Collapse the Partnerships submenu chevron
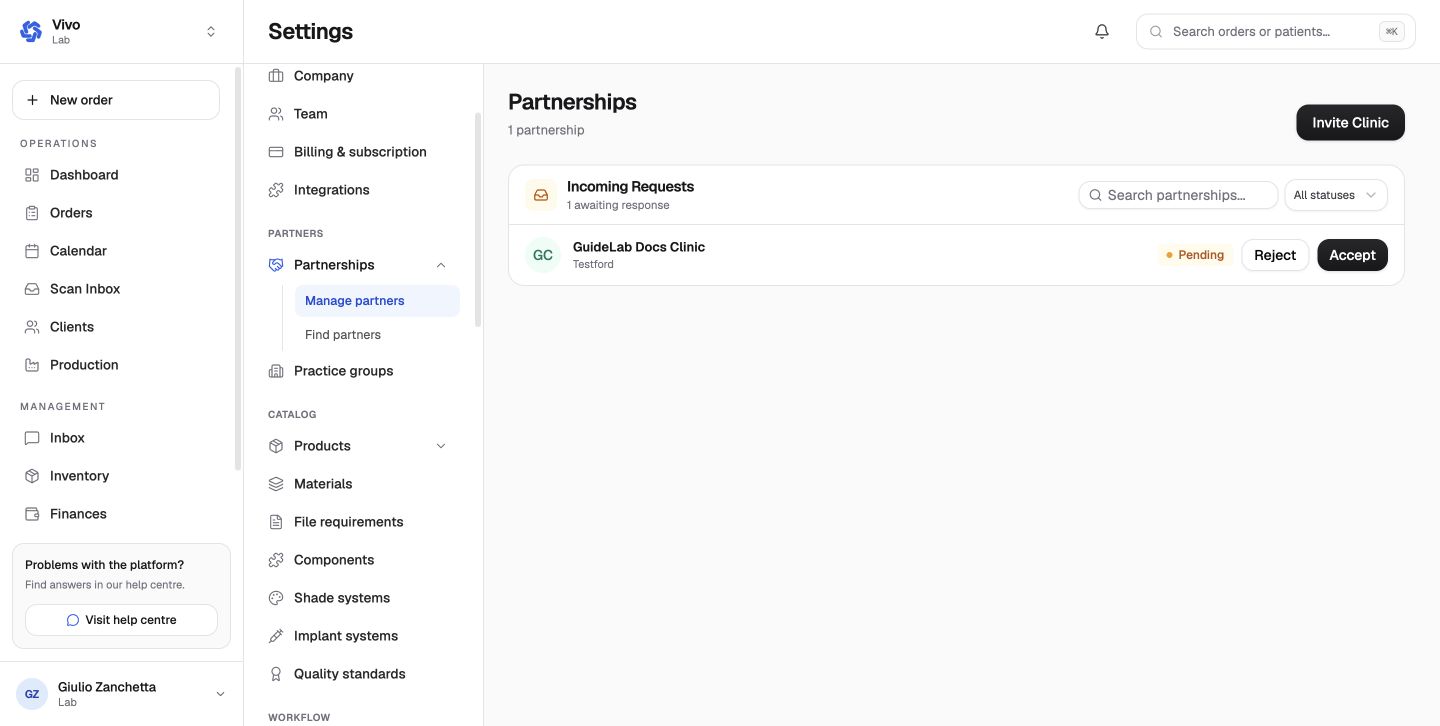This screenshot has height=726, width=1440. [x=441, y=265]
